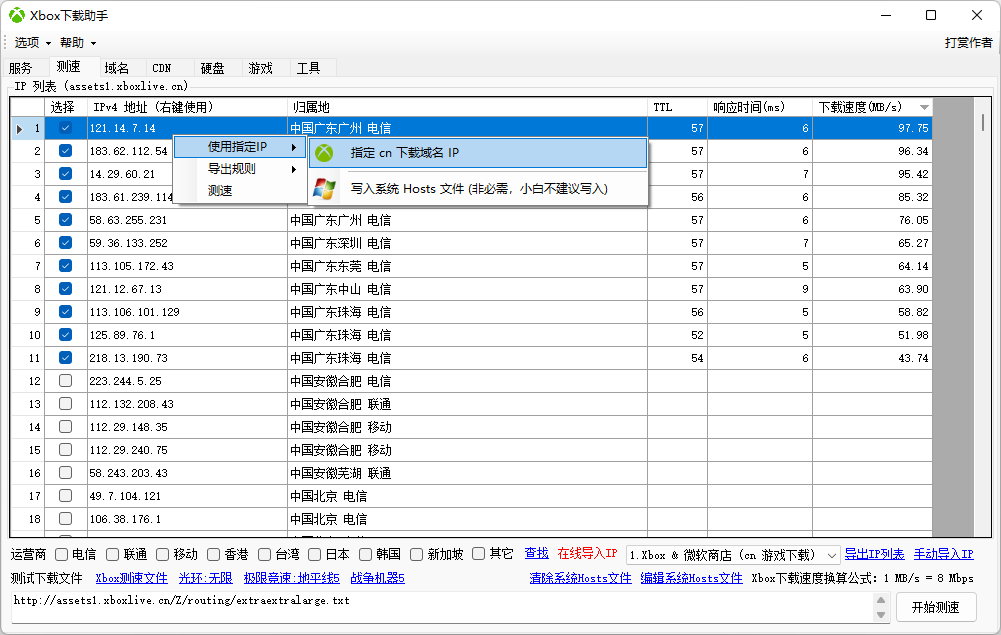This screenshot has height=635, width=1001.
Task: Enable the 移动 carrier filter
Action: (x=163, y=554)
